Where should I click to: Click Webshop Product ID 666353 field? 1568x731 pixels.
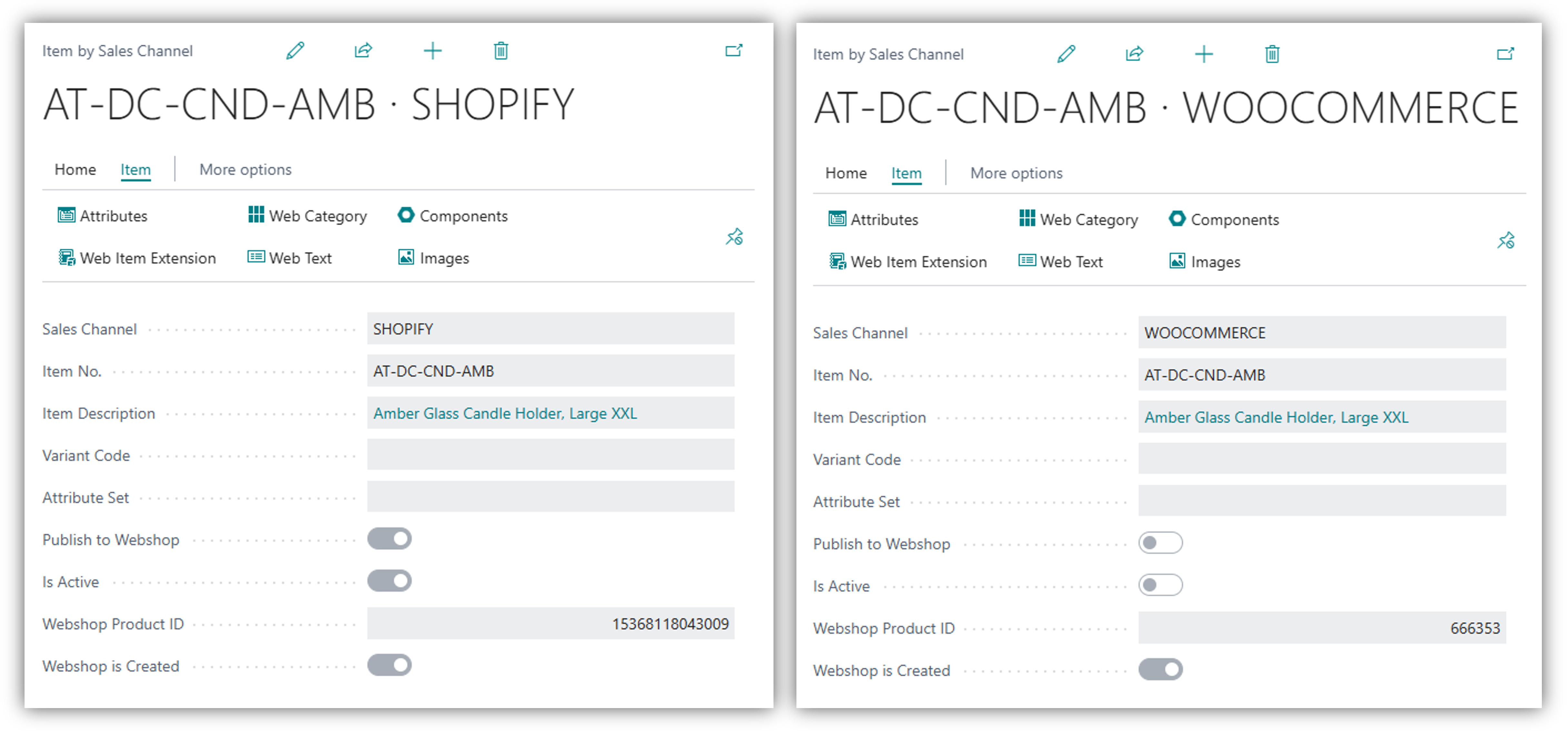coord(1322,627)
